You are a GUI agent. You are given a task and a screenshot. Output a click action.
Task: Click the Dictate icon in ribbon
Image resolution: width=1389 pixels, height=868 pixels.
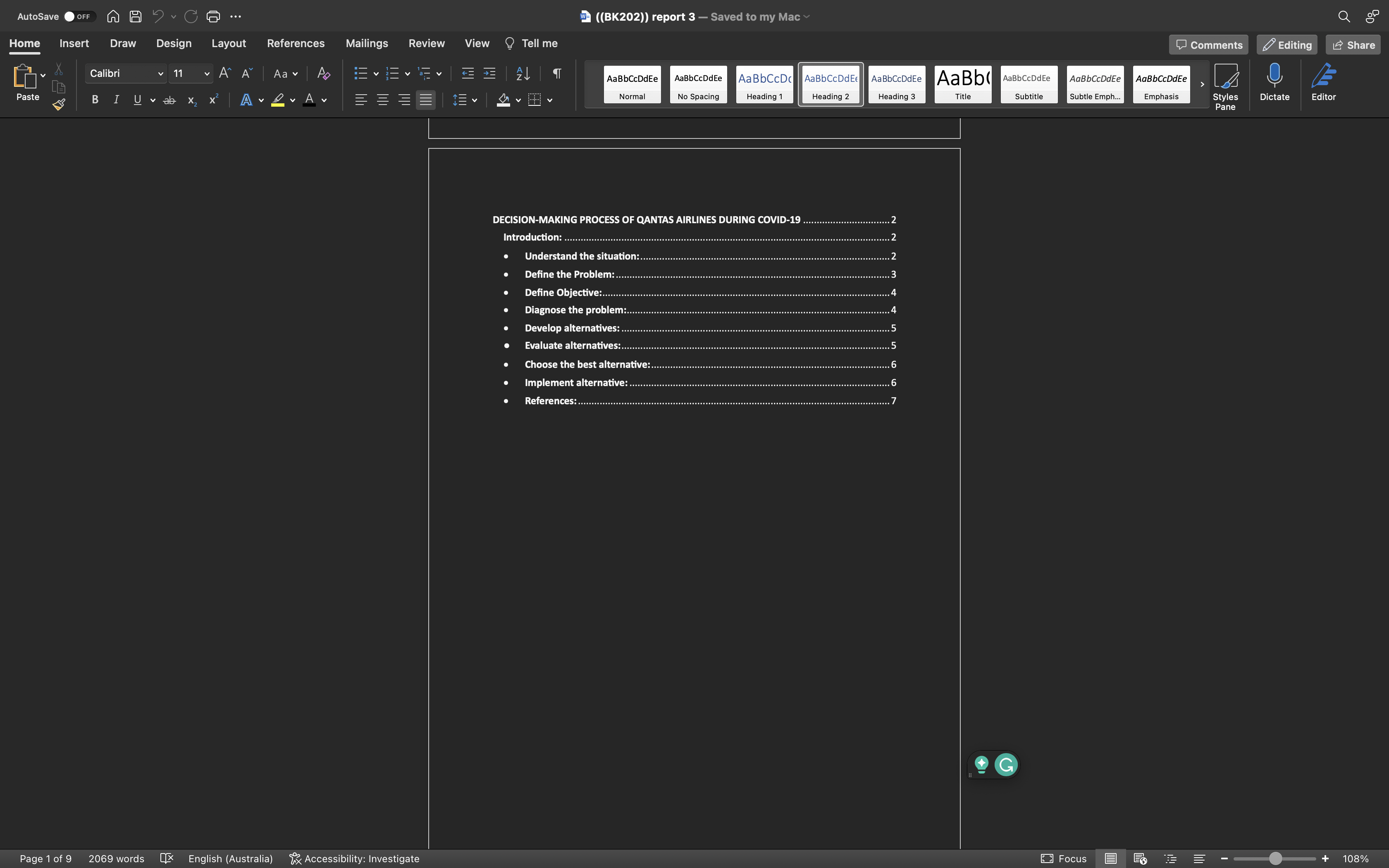coord(1275,84)
